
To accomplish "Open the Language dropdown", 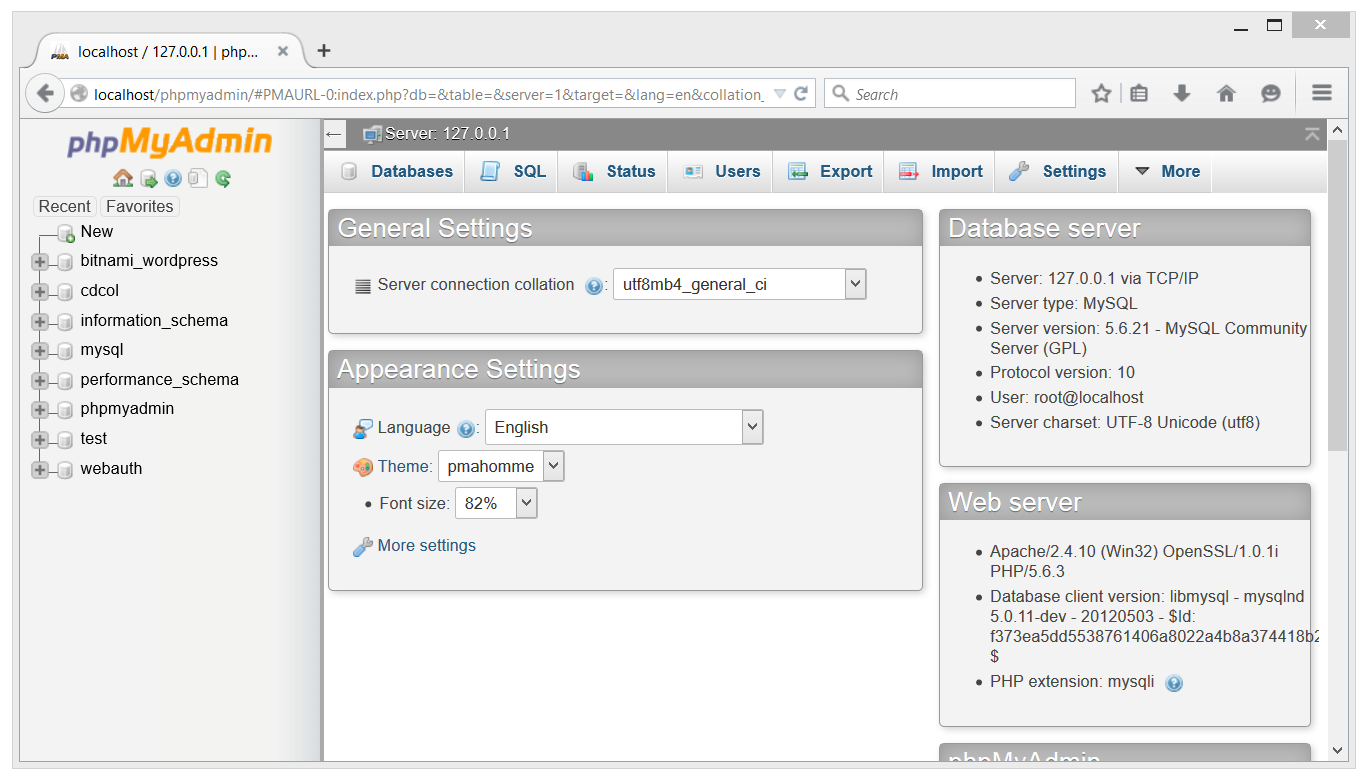I will click(623, 427).
